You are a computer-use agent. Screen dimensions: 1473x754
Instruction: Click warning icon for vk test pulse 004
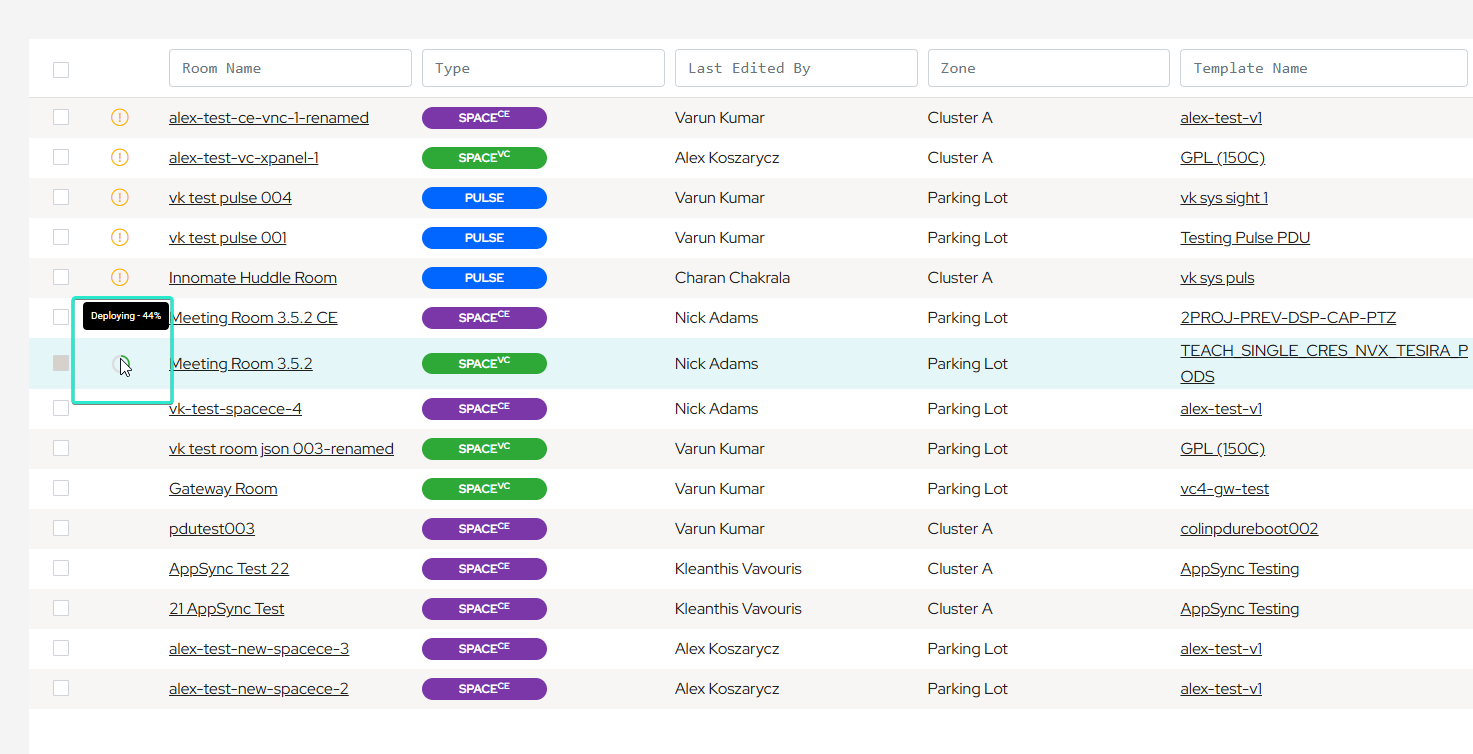[x=120, y=198]
